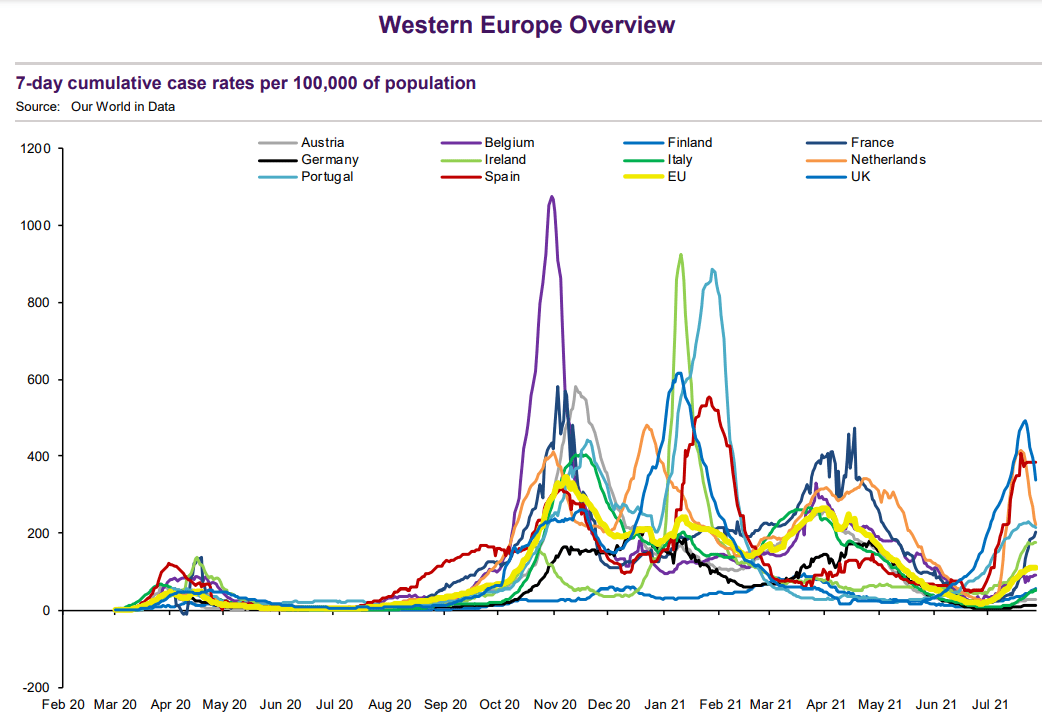Click the x-axis label 'Jul 21'

click(x=990, y=705)
